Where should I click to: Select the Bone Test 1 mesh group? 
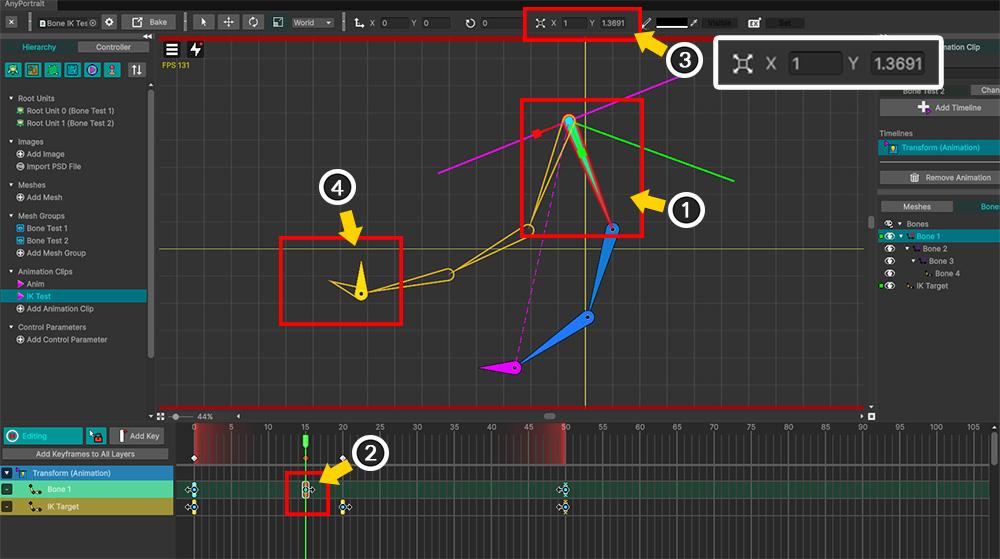pos(47,228)
